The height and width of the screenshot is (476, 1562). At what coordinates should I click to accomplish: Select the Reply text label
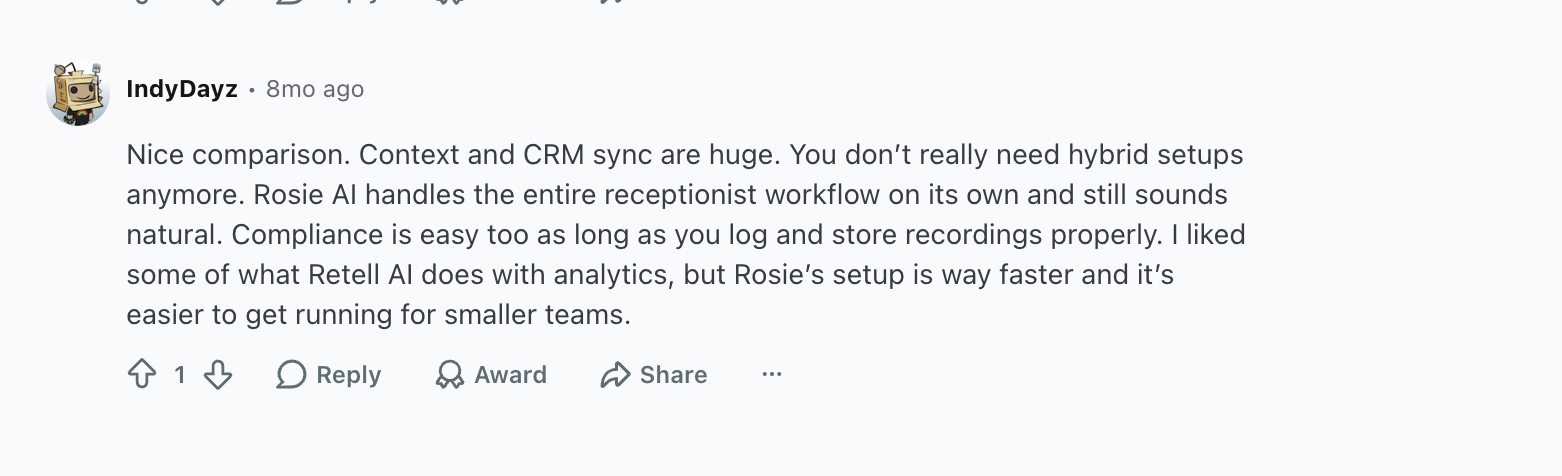coord(349,375)
